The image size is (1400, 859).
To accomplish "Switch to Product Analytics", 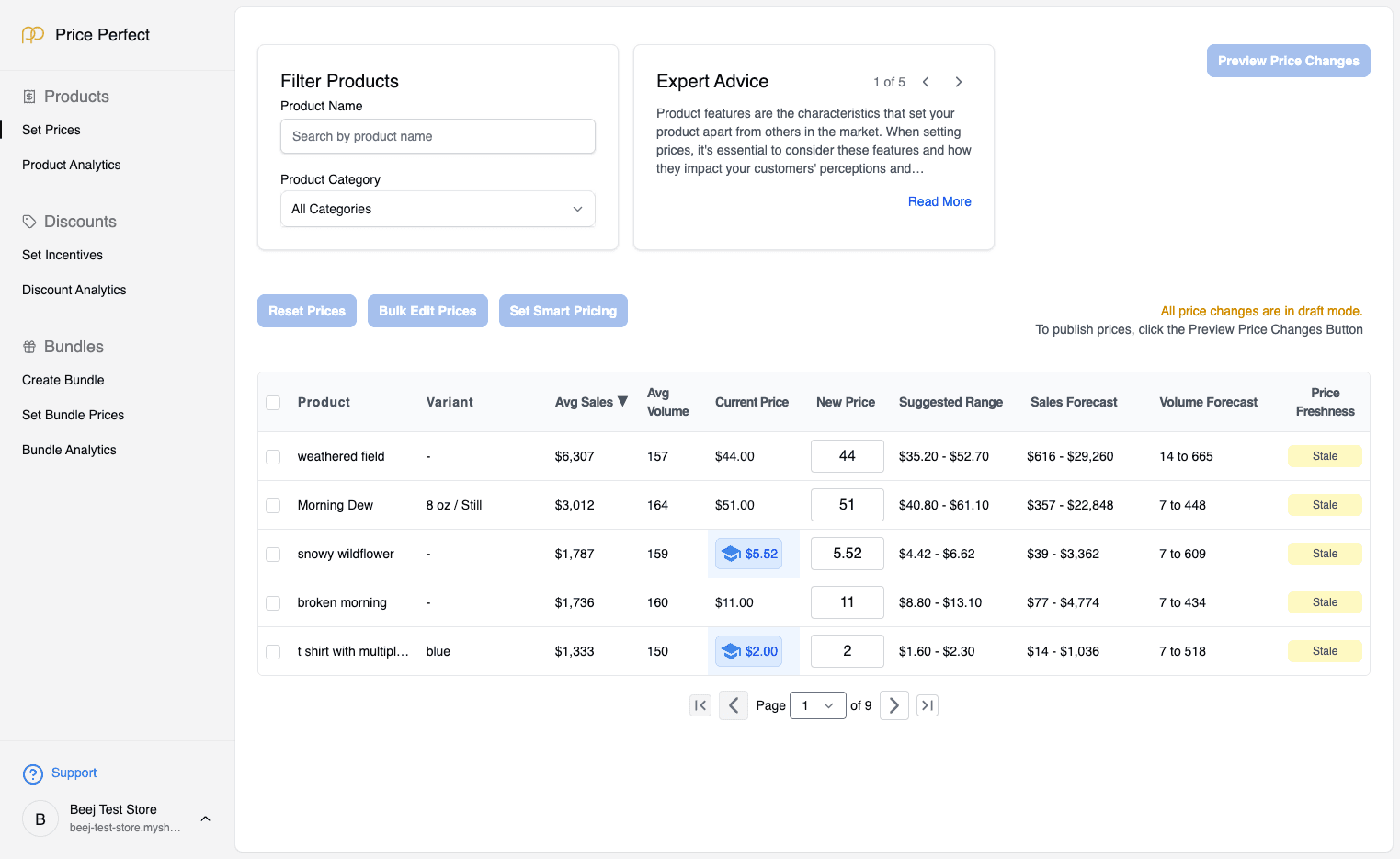I will tap(71, 165).
